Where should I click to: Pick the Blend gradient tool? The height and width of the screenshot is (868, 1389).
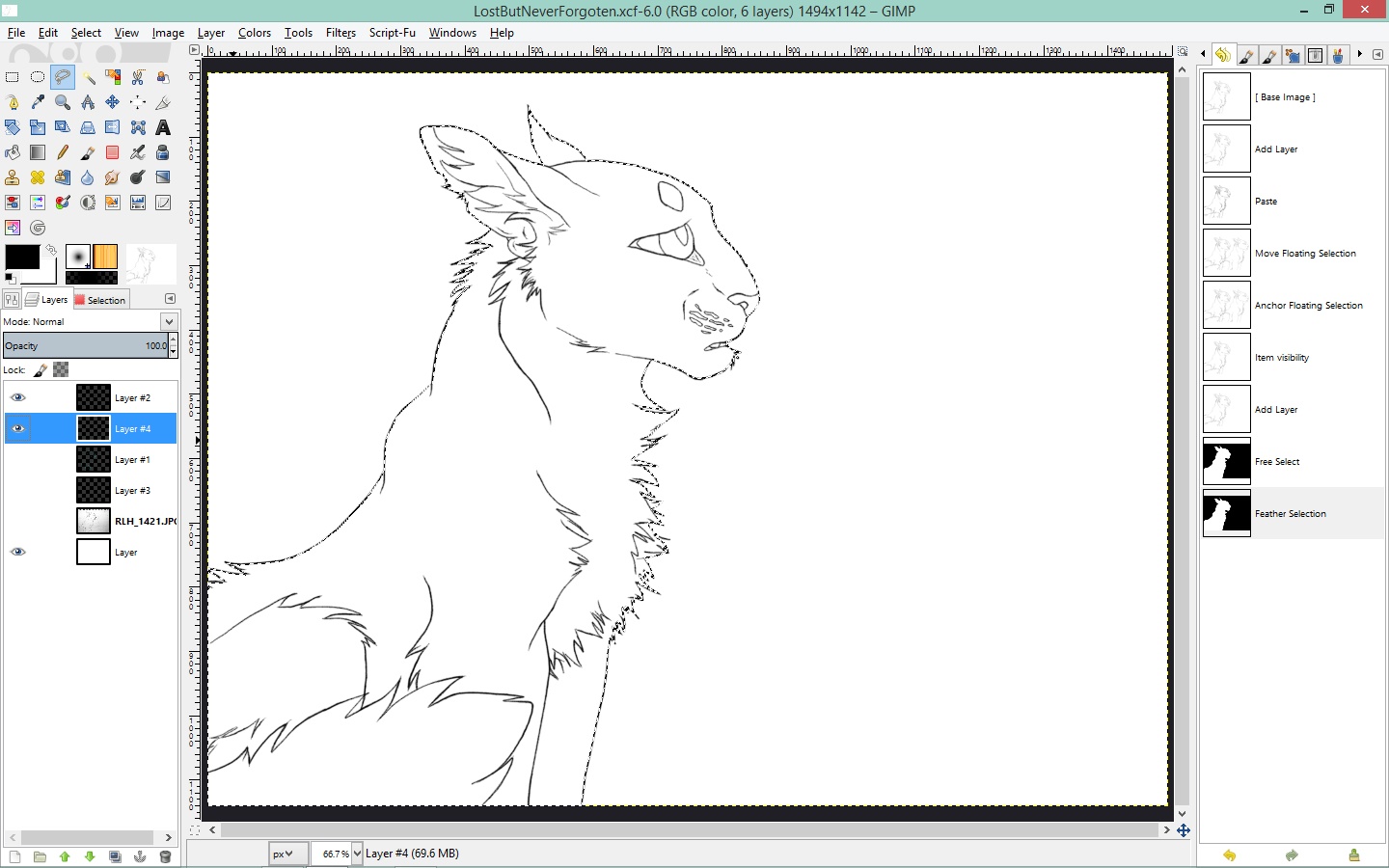pos(38,152)
